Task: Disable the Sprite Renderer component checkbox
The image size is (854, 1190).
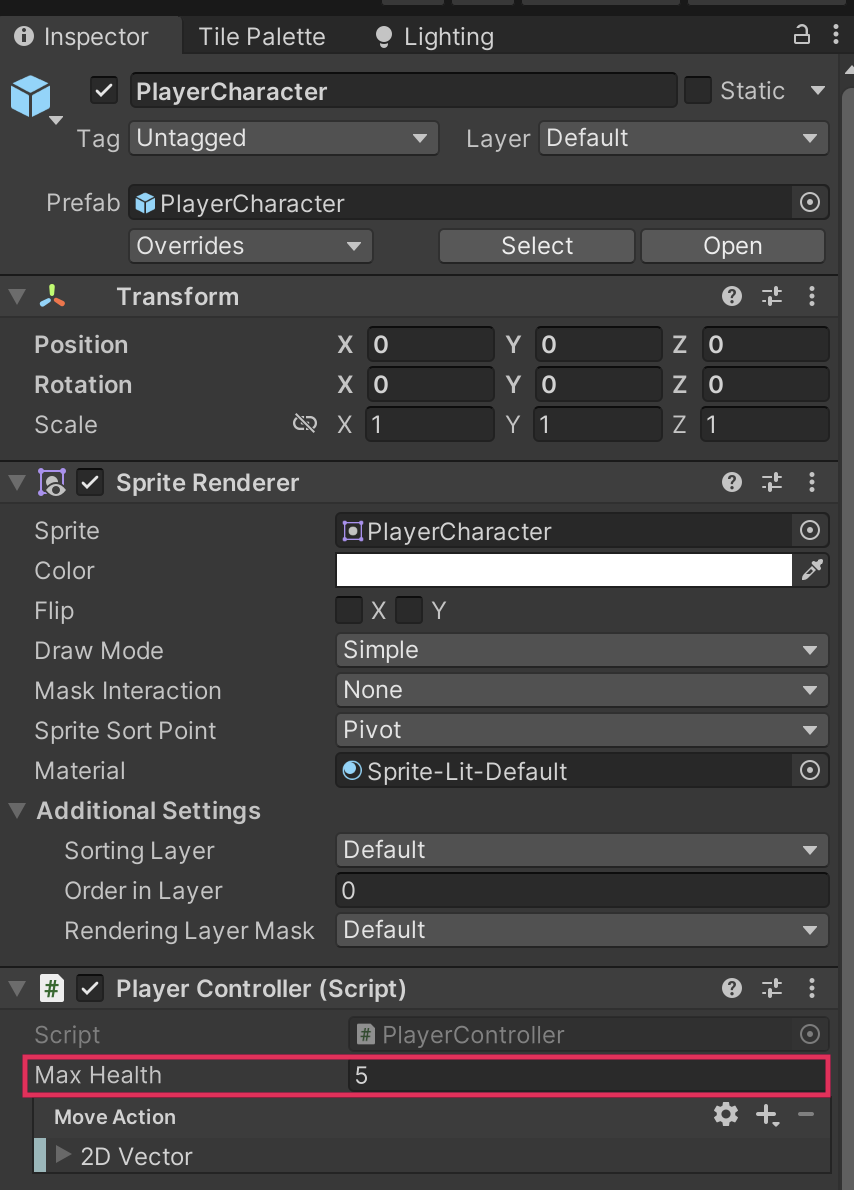Action: (91, 483)
